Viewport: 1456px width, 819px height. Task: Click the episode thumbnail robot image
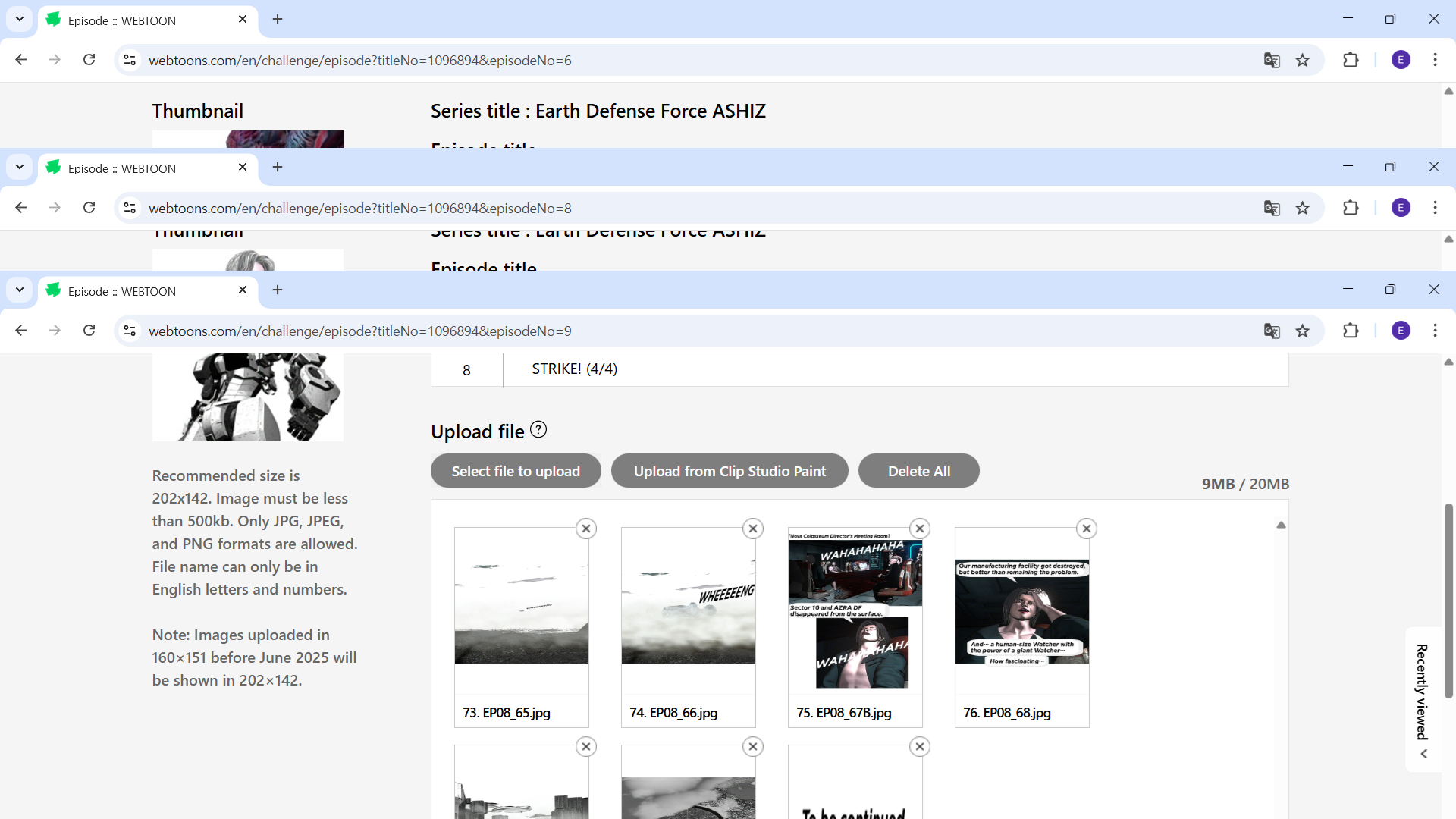click(248, 397)
